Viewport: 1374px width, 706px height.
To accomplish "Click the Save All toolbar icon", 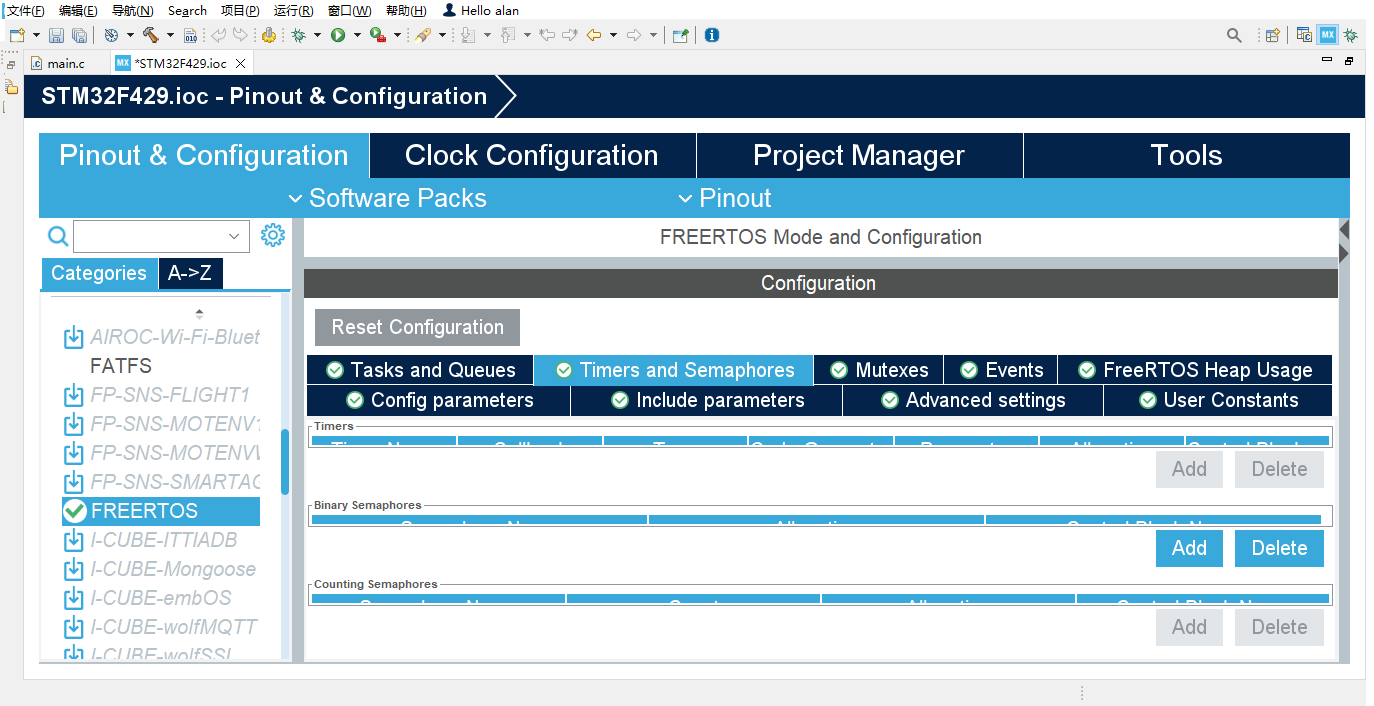I will pos(78,35).
